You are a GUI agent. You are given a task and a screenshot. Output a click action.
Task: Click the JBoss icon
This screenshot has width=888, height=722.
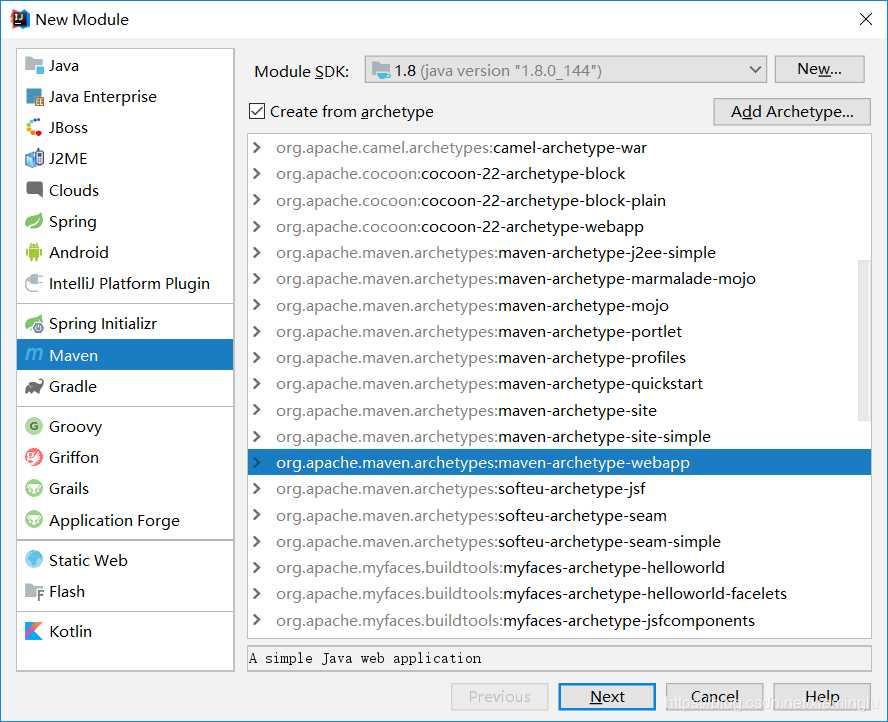click(34, 127)
